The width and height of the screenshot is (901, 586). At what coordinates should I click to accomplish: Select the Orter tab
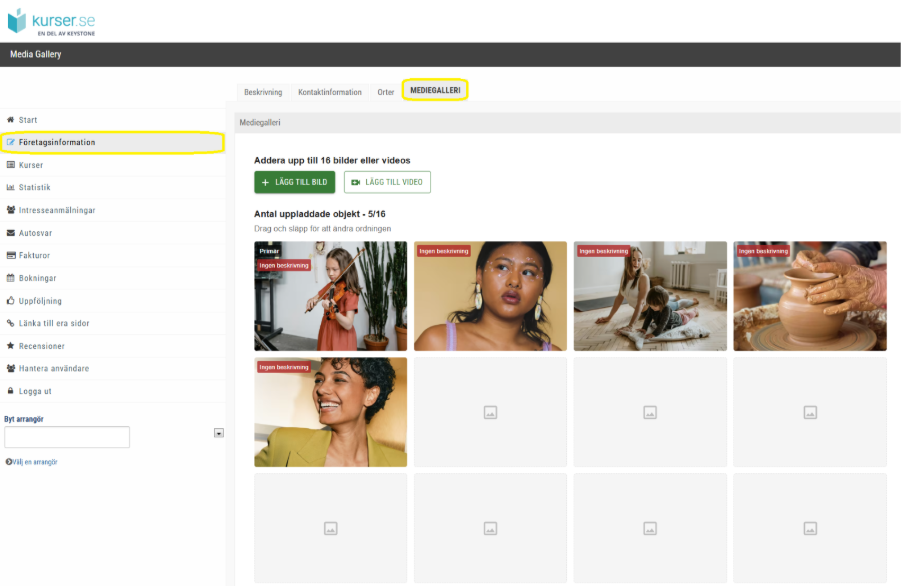click(x=386, y=92)
